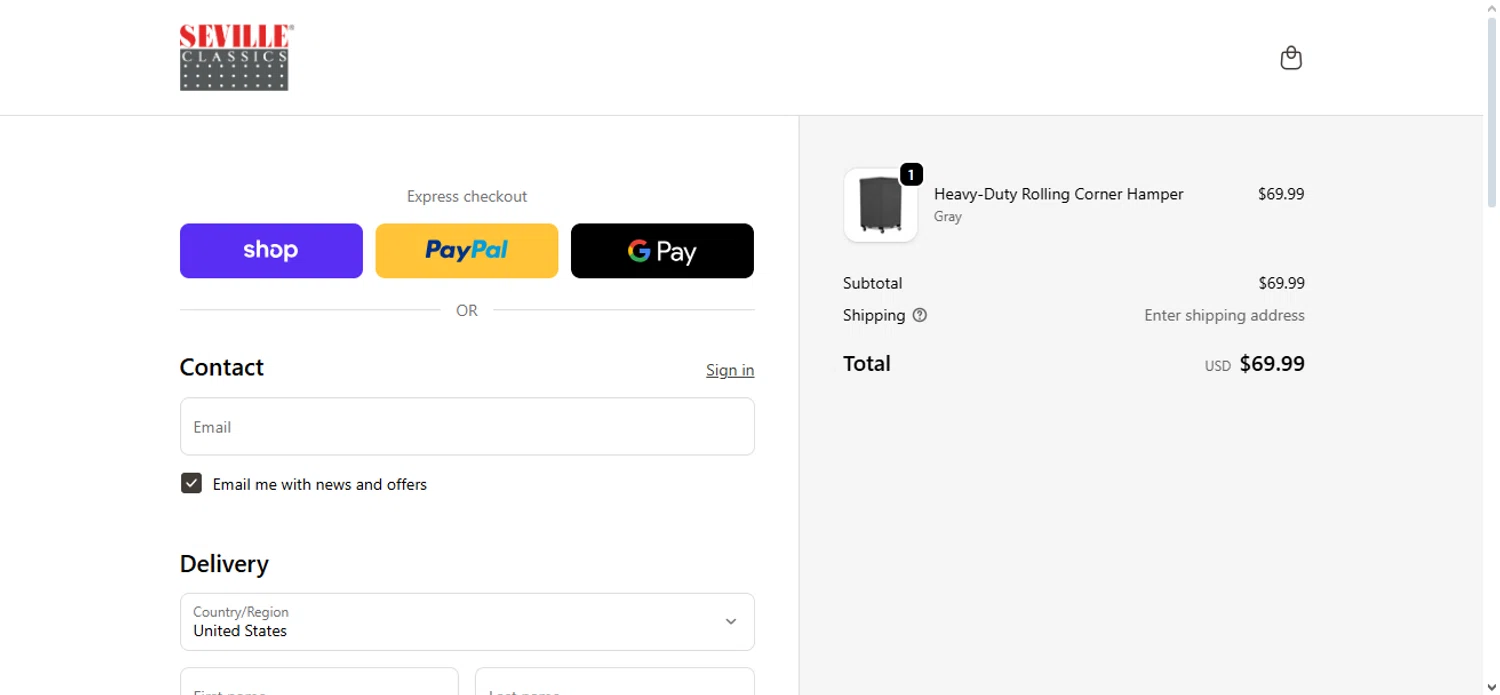This screenshot has height=695, width=1500.
Task: Click the Heavy-Duty Rolling Corner Hamper product name
Action: (1058, 194)
